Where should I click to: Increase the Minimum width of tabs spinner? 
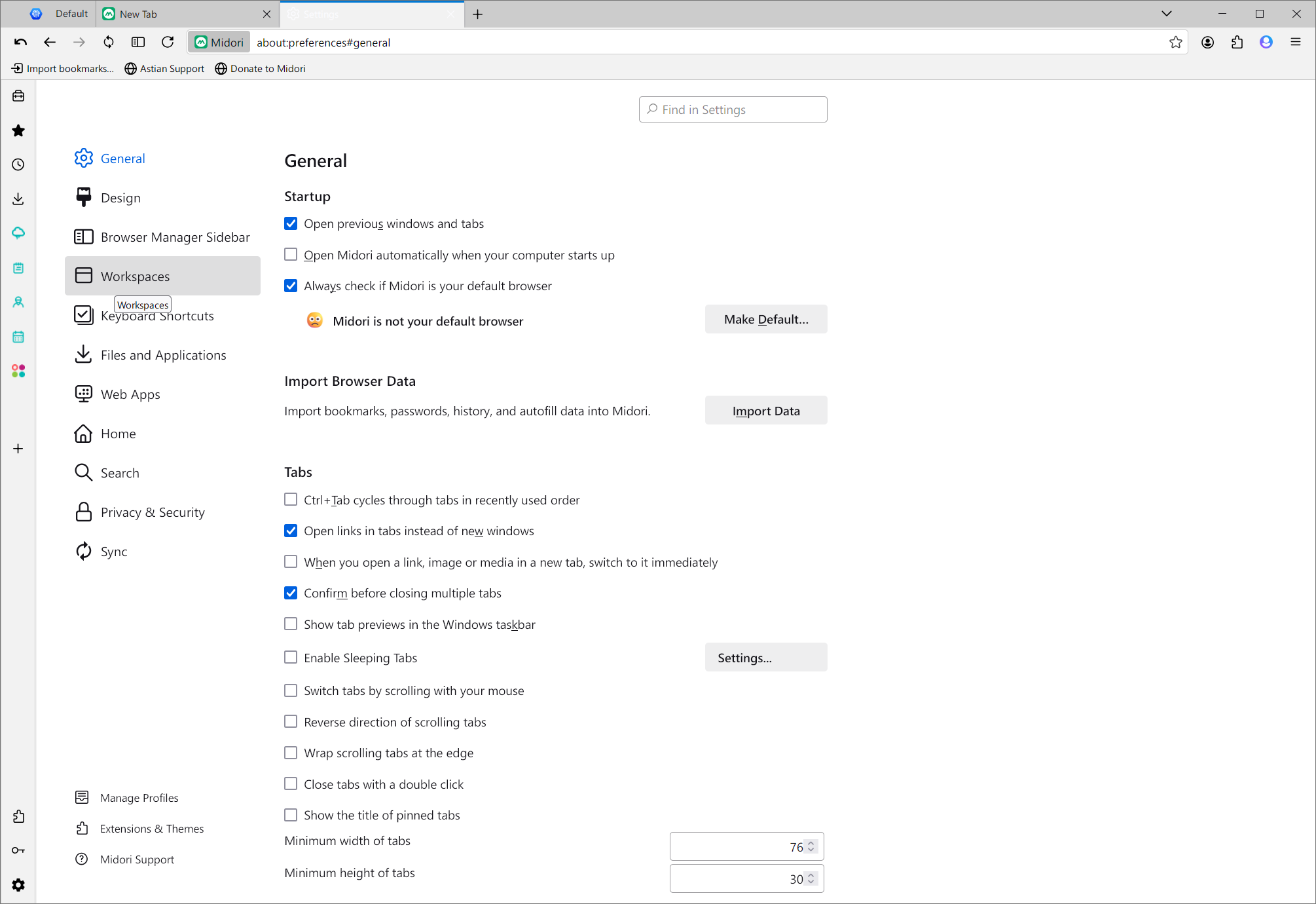point(811,844)
